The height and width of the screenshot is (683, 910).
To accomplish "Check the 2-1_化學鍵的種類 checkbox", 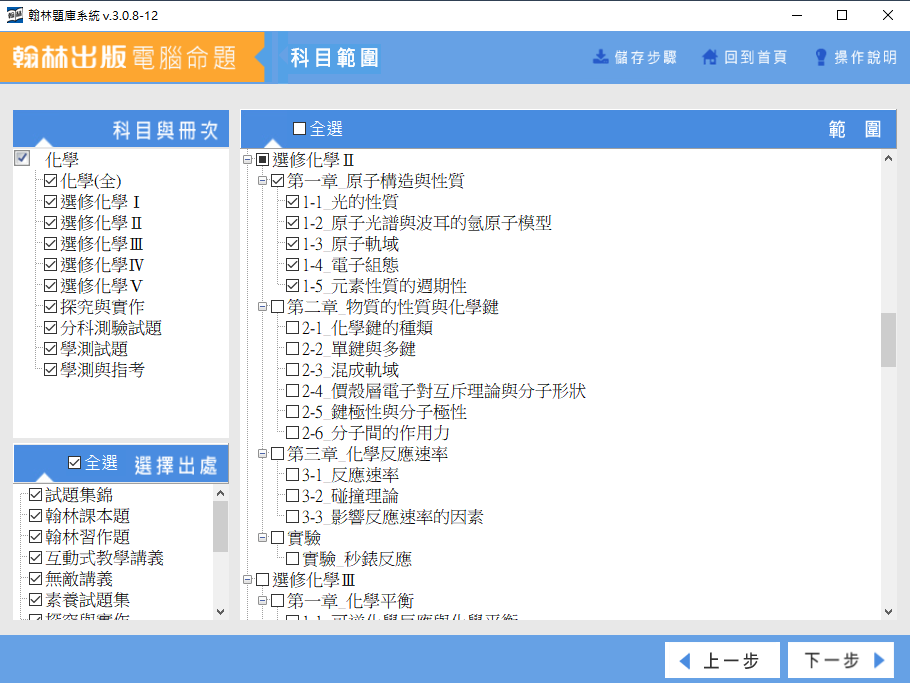I will 292,328.
